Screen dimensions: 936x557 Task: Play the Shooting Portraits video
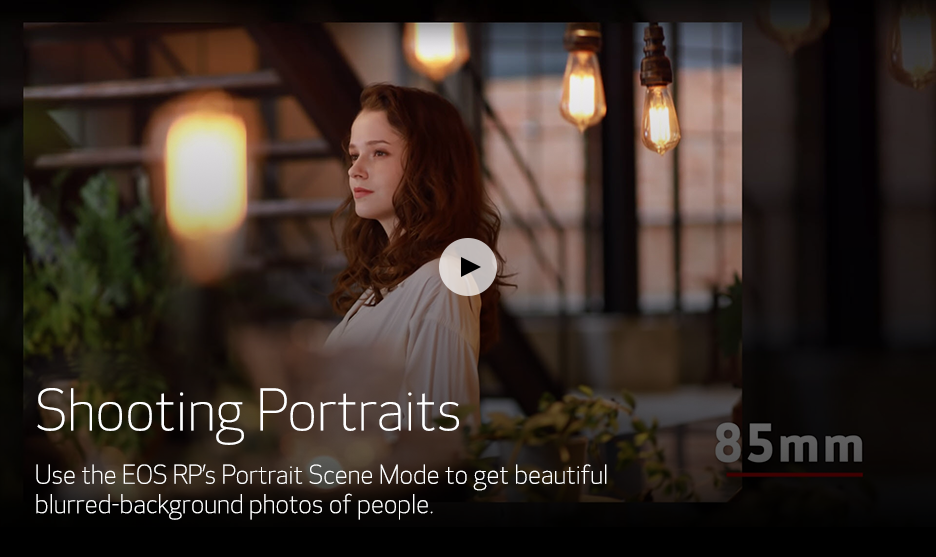click(x=467, y=267)
